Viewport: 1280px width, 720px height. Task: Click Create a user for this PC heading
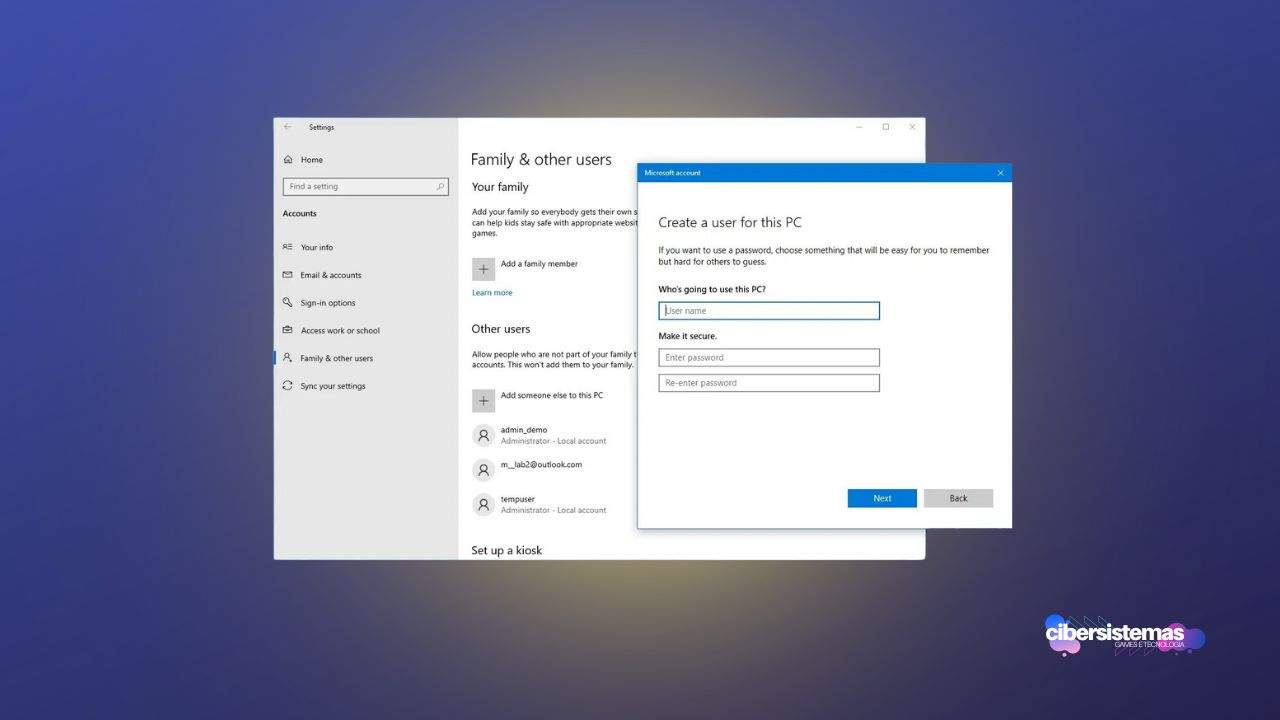[730, 222]
